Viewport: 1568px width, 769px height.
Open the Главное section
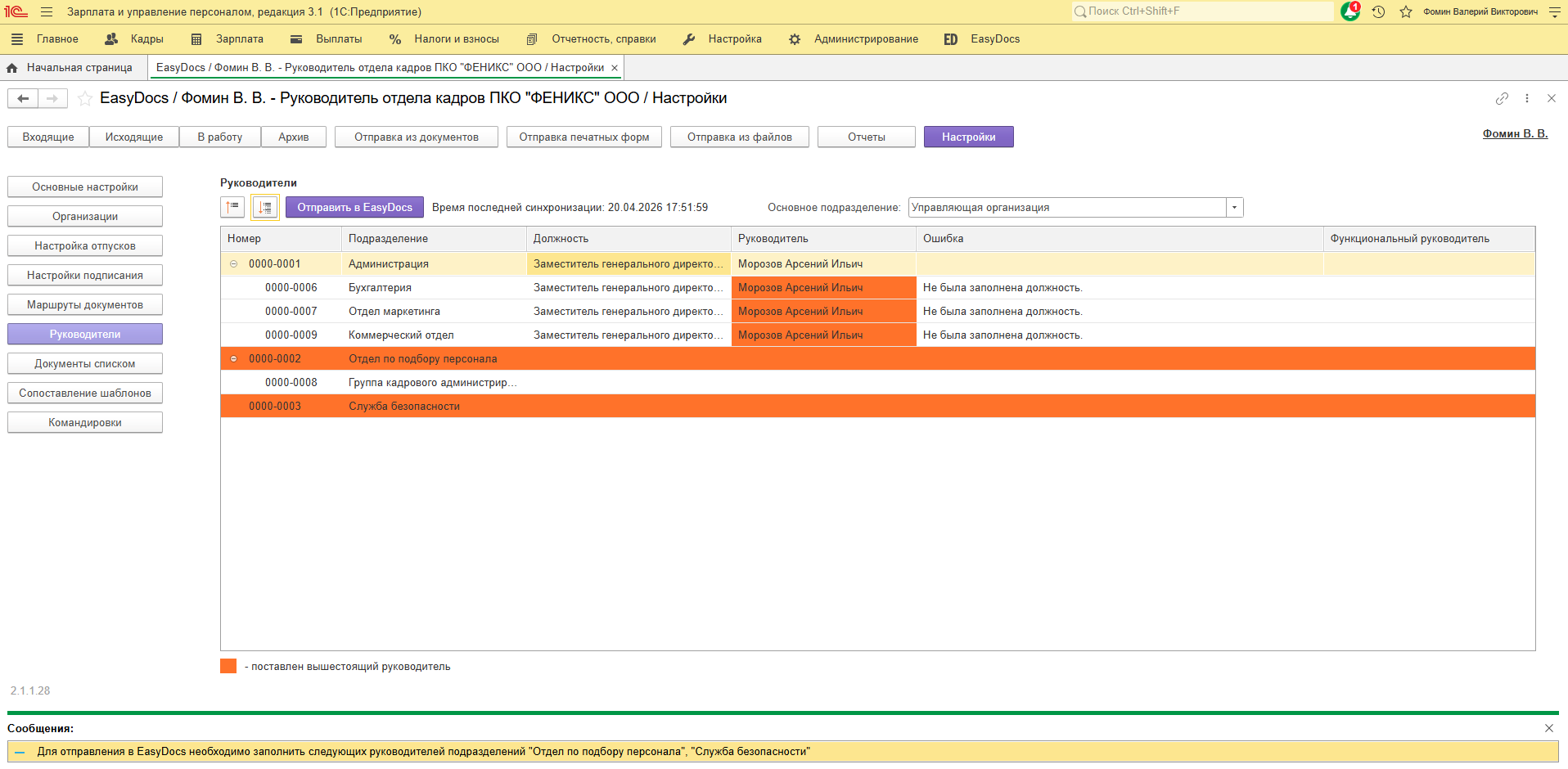[57, 39]
